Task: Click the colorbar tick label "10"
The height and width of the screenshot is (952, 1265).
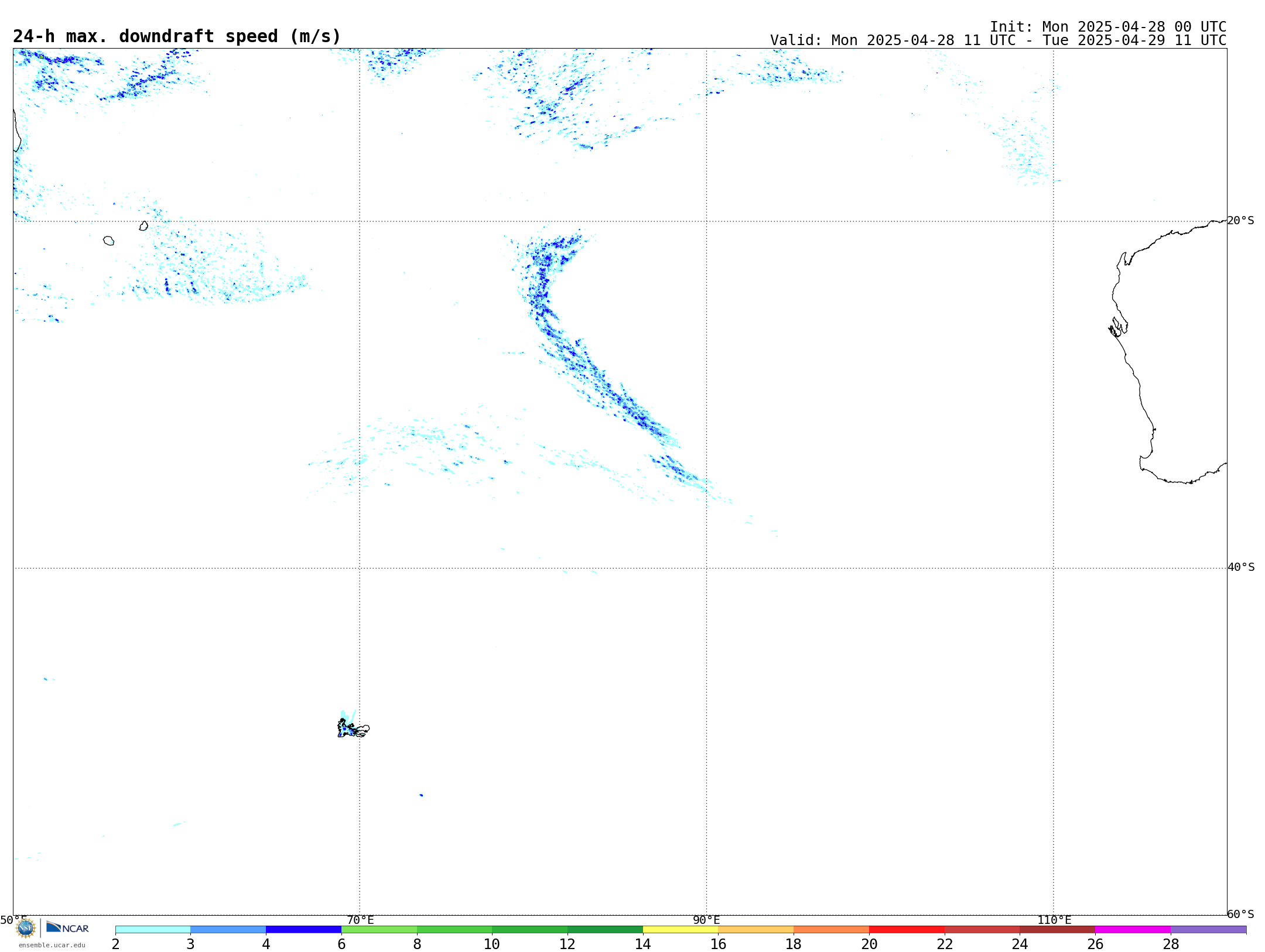Action: point(492,944)
